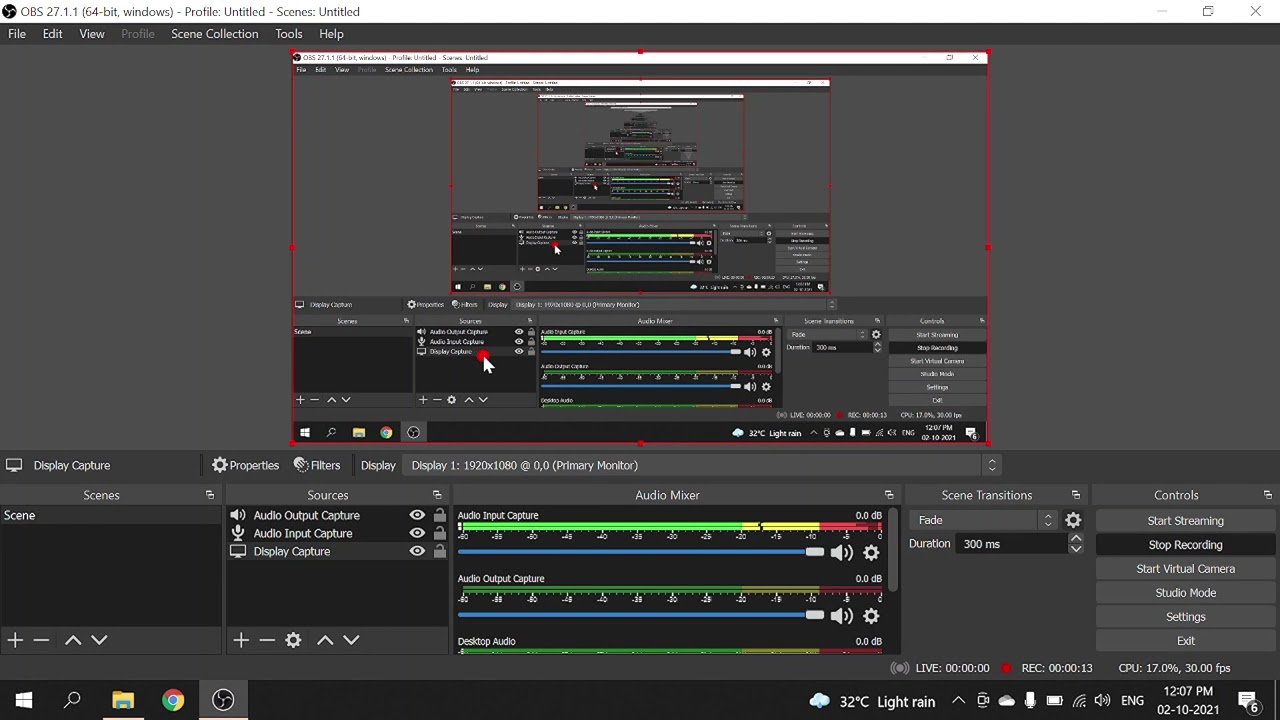Click OBS Studio taskbar icon
The image size is (1280, 720).
coord(223,701)
